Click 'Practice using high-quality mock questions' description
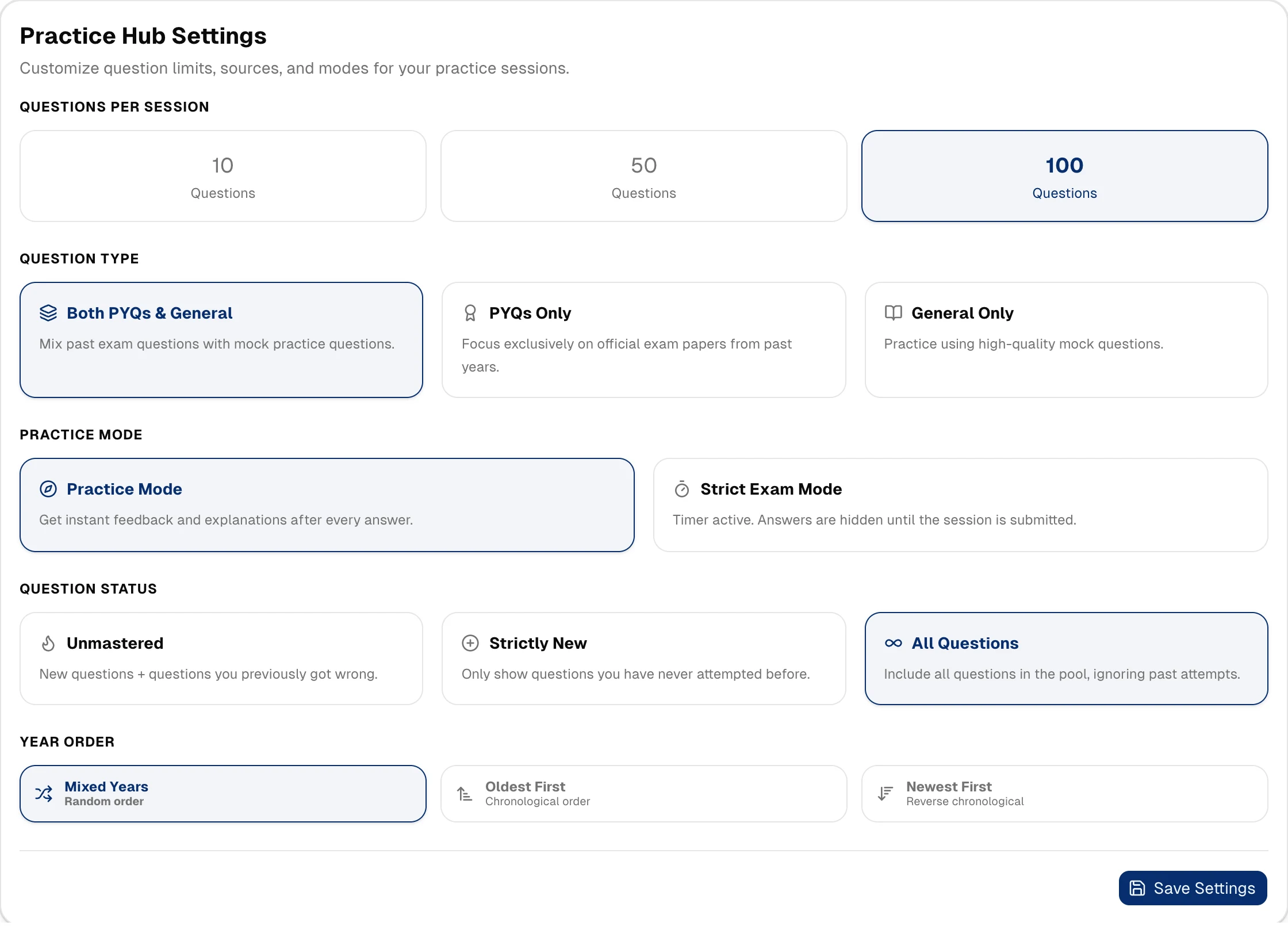Image resolution: width=1288 pixels, height=926 pixels. pos(1023,344)
